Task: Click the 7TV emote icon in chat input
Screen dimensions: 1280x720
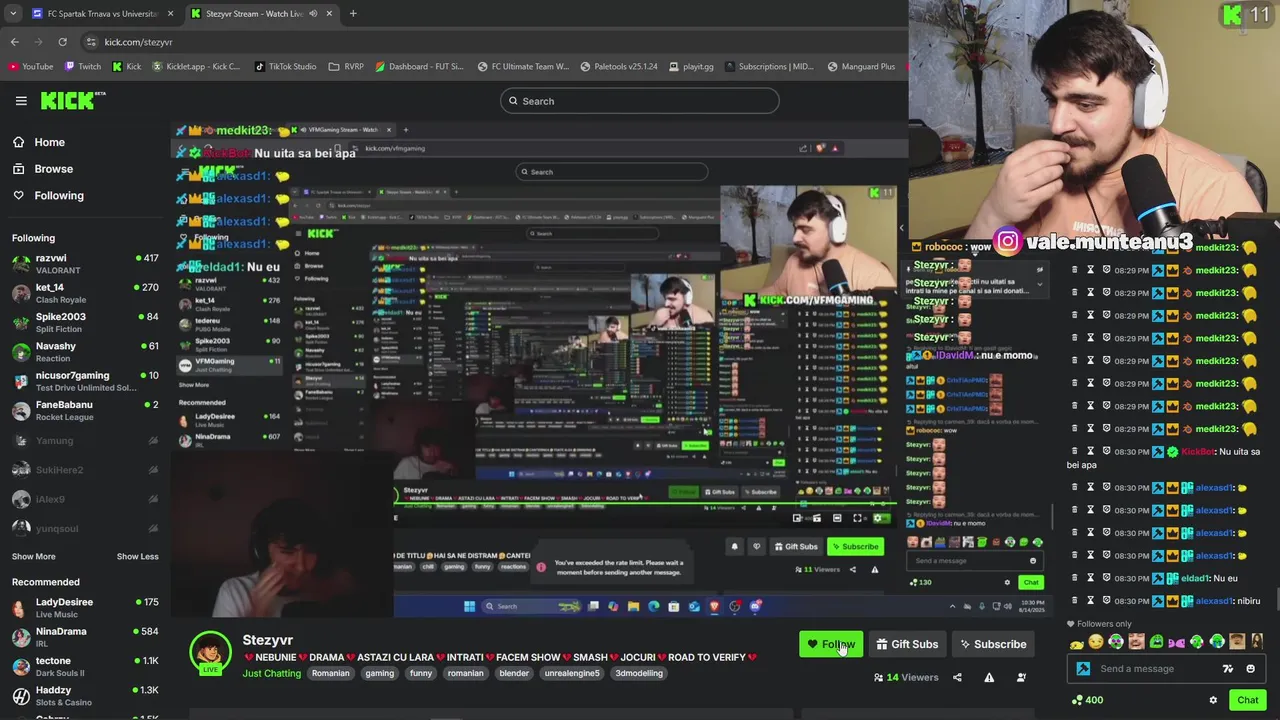Action: (x=1228, y=669)
